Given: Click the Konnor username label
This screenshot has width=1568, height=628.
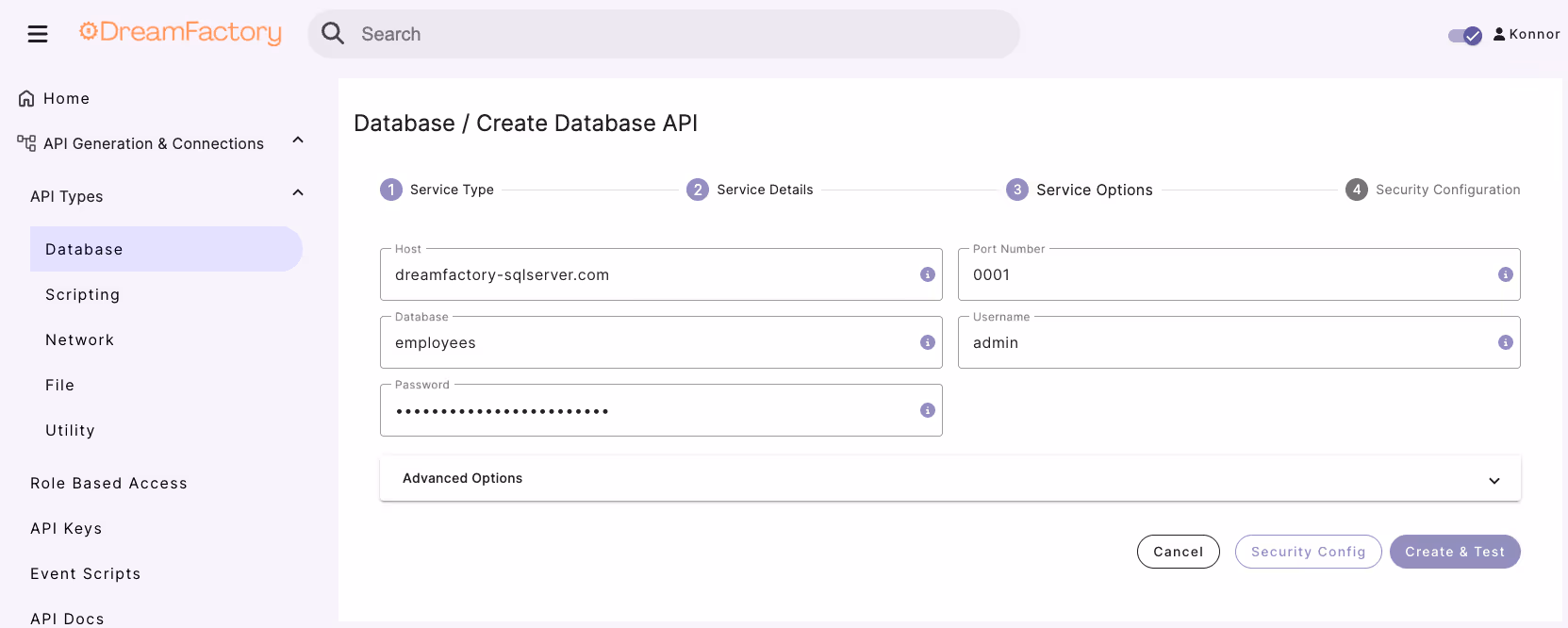Looking at the screenshot, I should pyautogui.click(x=1534, y=34).
